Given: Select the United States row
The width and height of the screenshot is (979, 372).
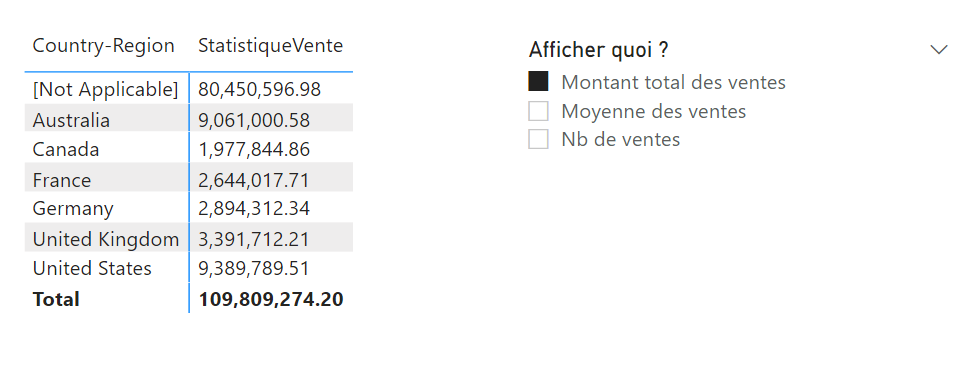Looking at the screenshot, I should coord(189,268).
